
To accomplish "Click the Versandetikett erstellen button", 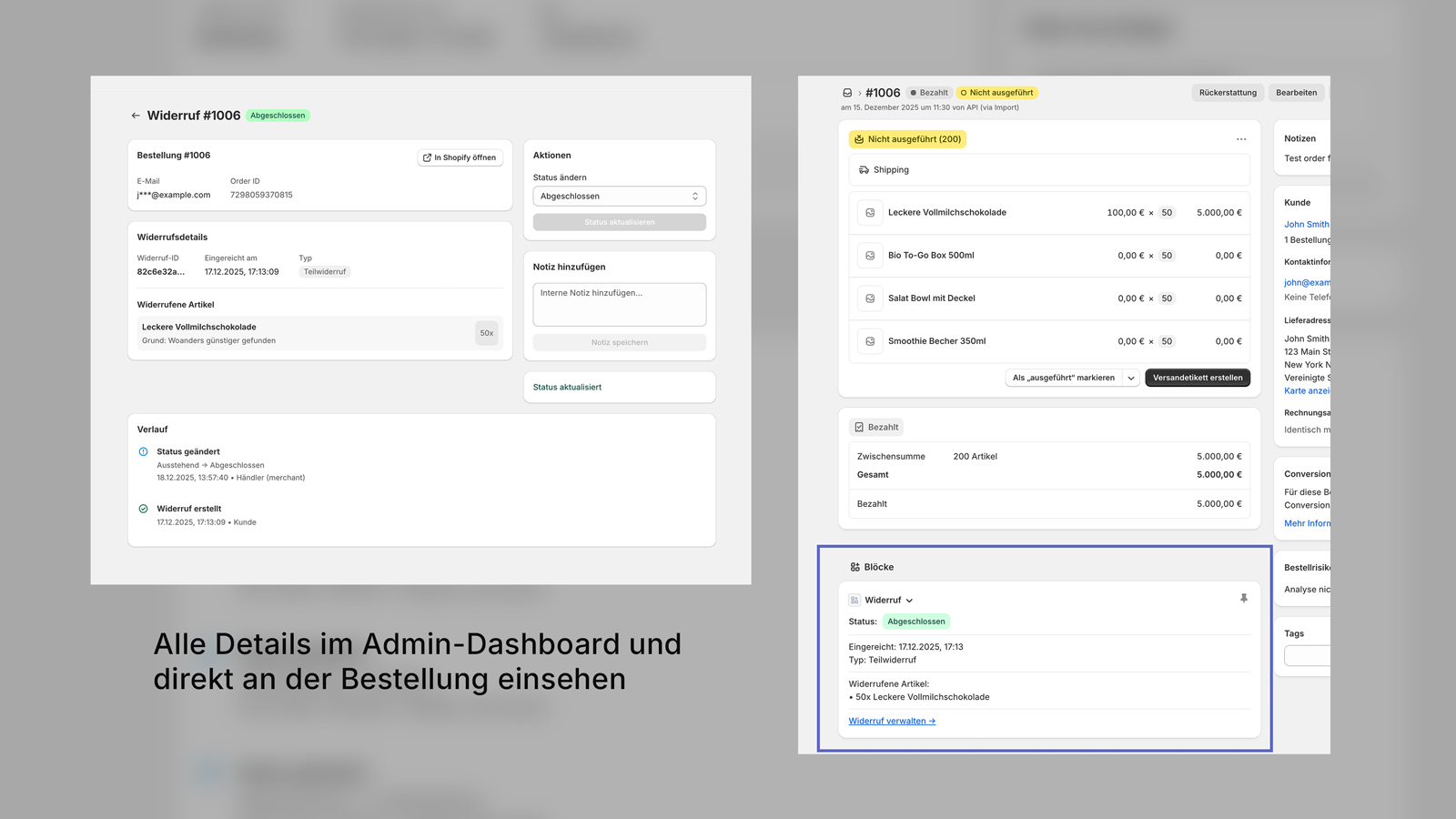I will coord(1197,377).
